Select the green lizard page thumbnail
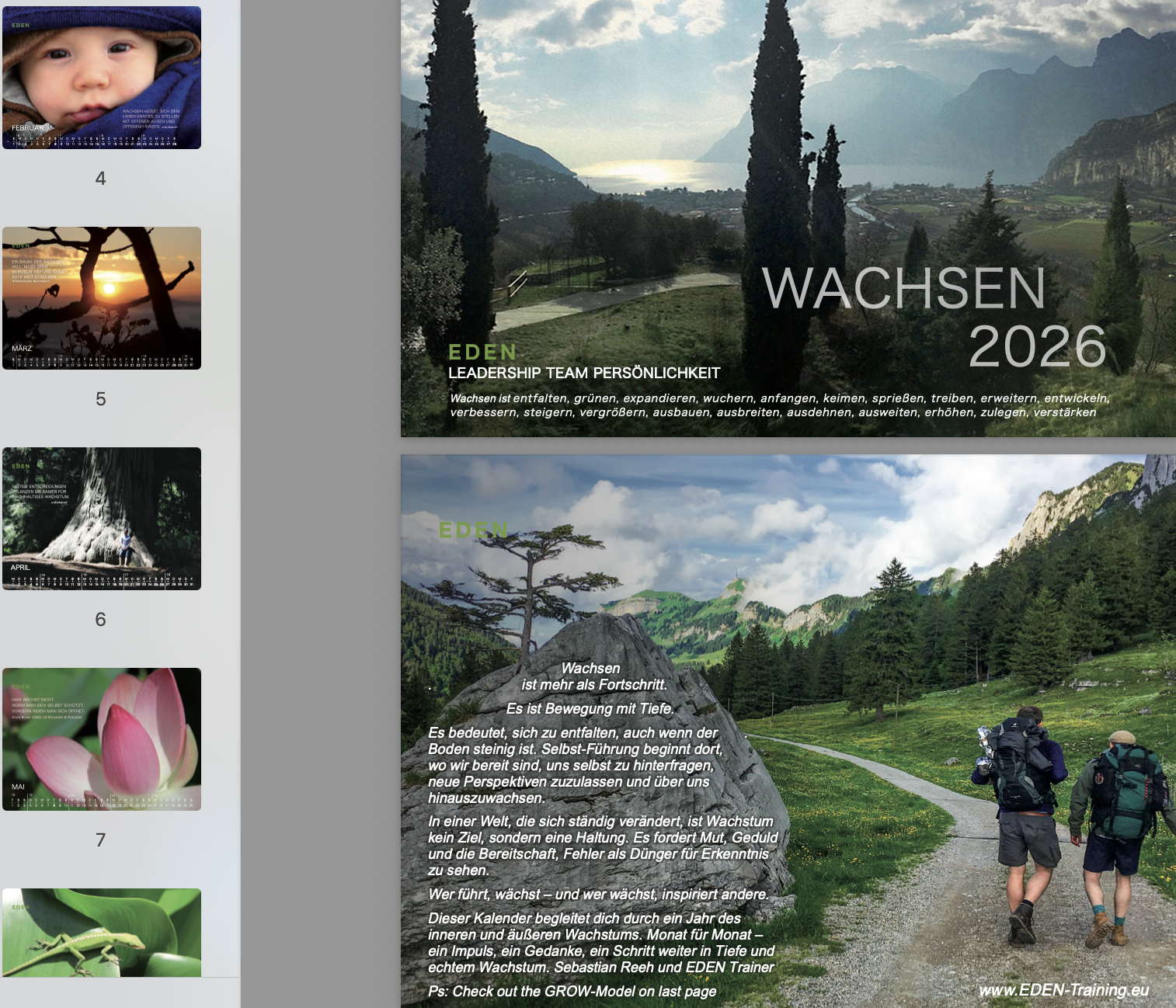This screenshot has width=1176, height=1008. coord(101,932)
